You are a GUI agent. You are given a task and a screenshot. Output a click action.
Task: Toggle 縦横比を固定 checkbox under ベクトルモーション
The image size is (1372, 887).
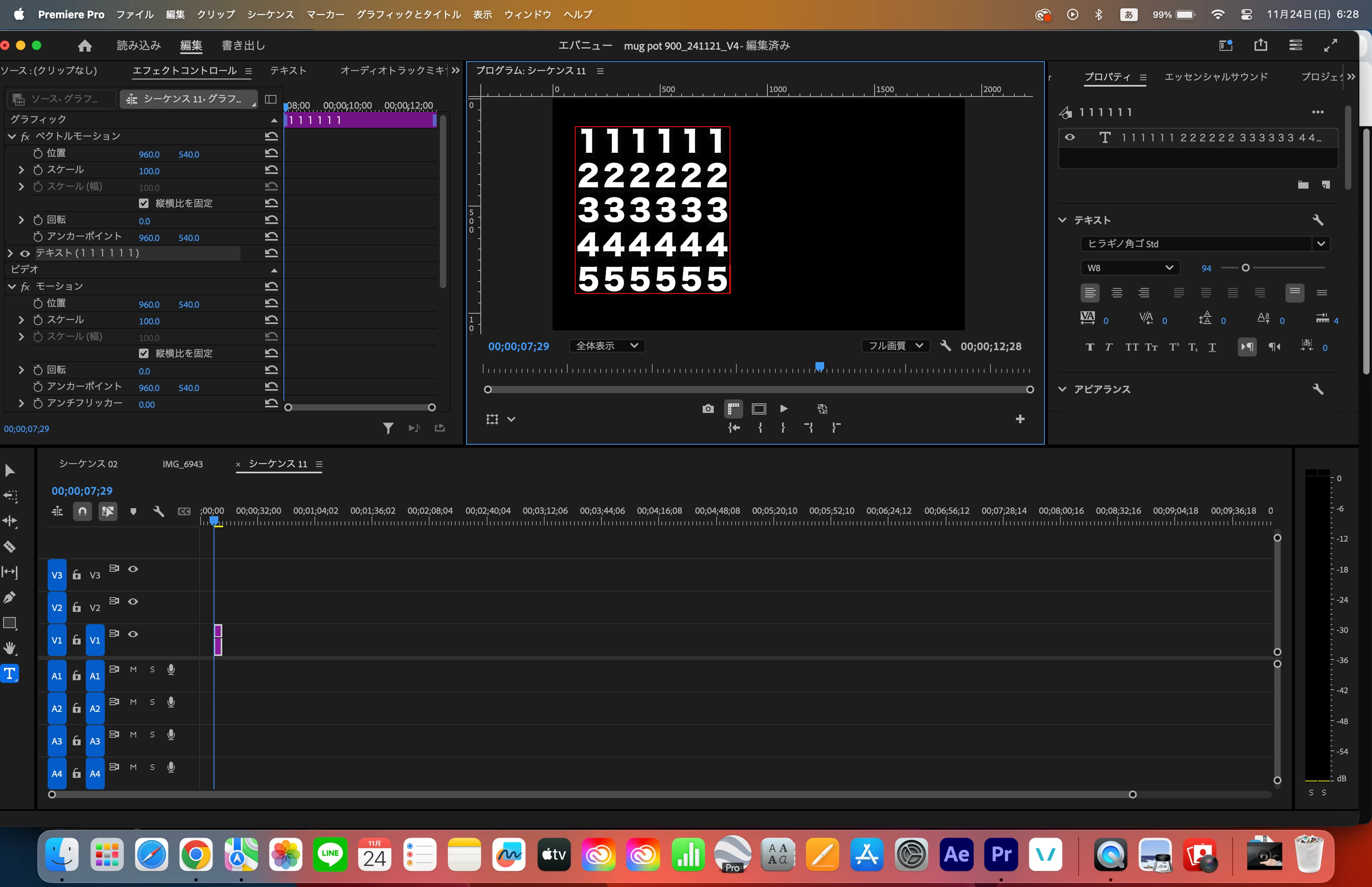click(x=143, y=203)
